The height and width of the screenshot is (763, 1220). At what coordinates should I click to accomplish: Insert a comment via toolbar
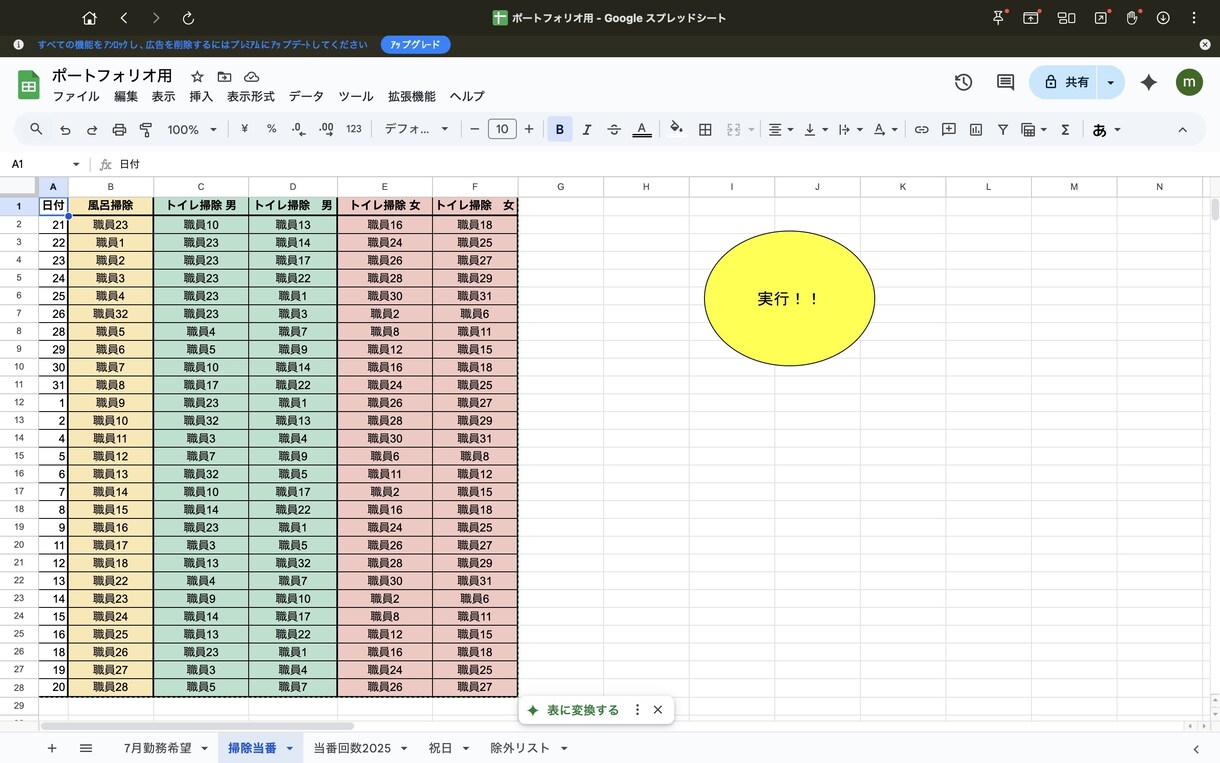point(949,129)
